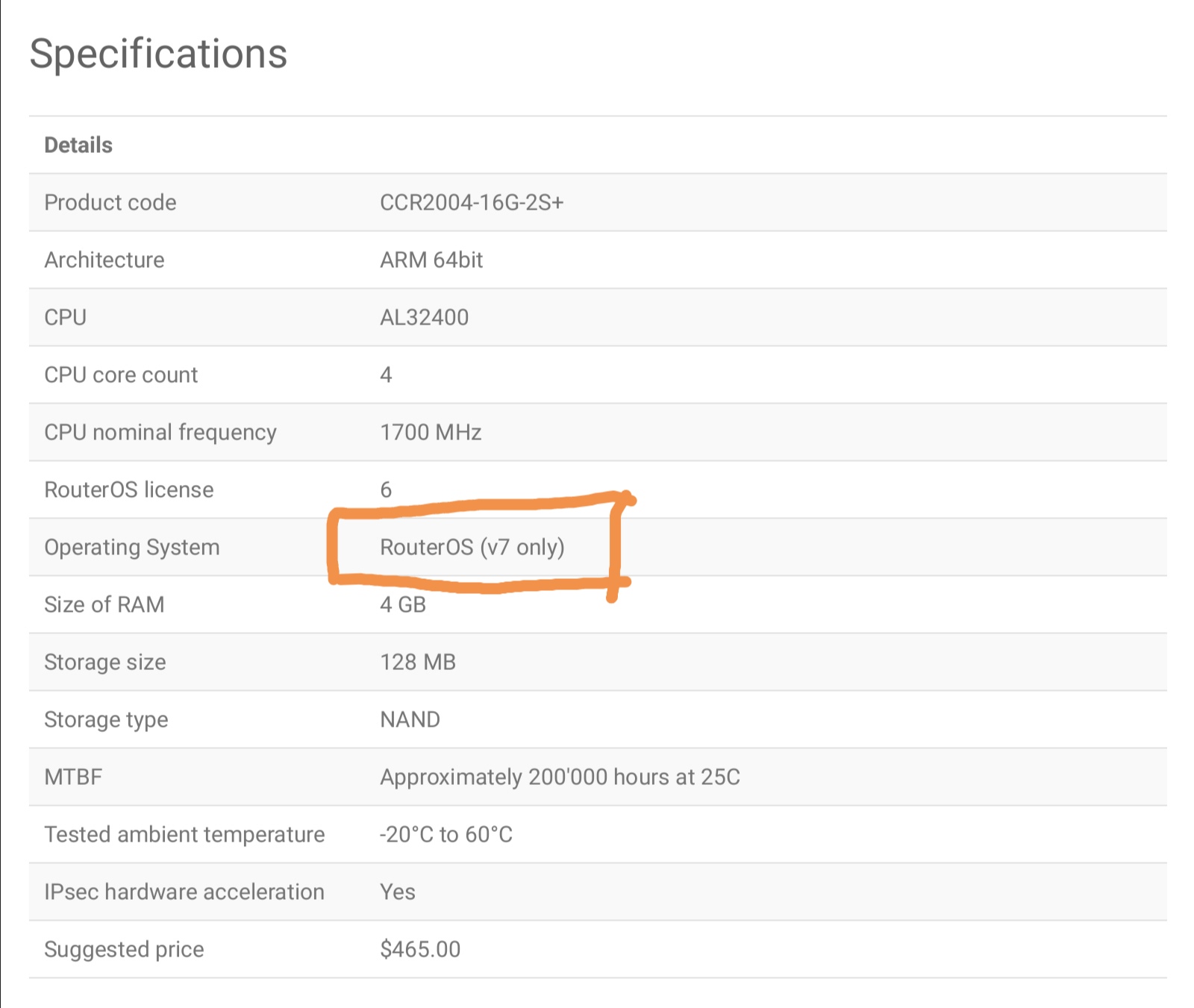Select CPU model value AL32400
Screen dimensions: 1194x1008
click(x=425, y=317)
